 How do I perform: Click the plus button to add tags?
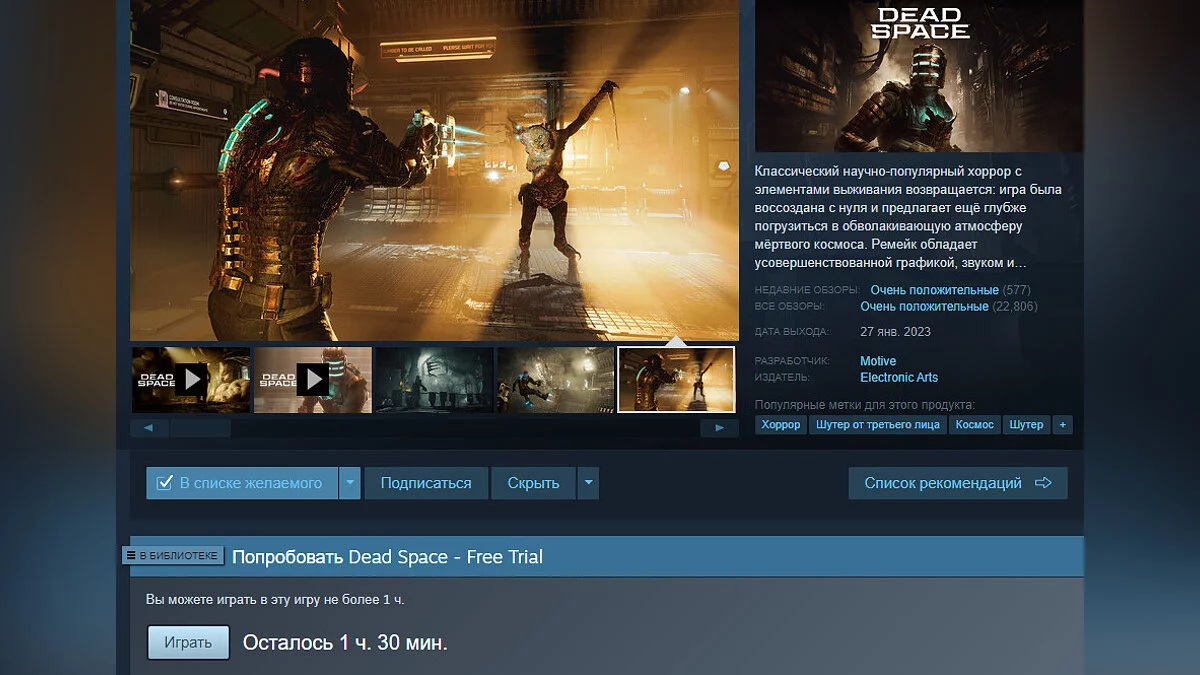(x=1062, y=425)
